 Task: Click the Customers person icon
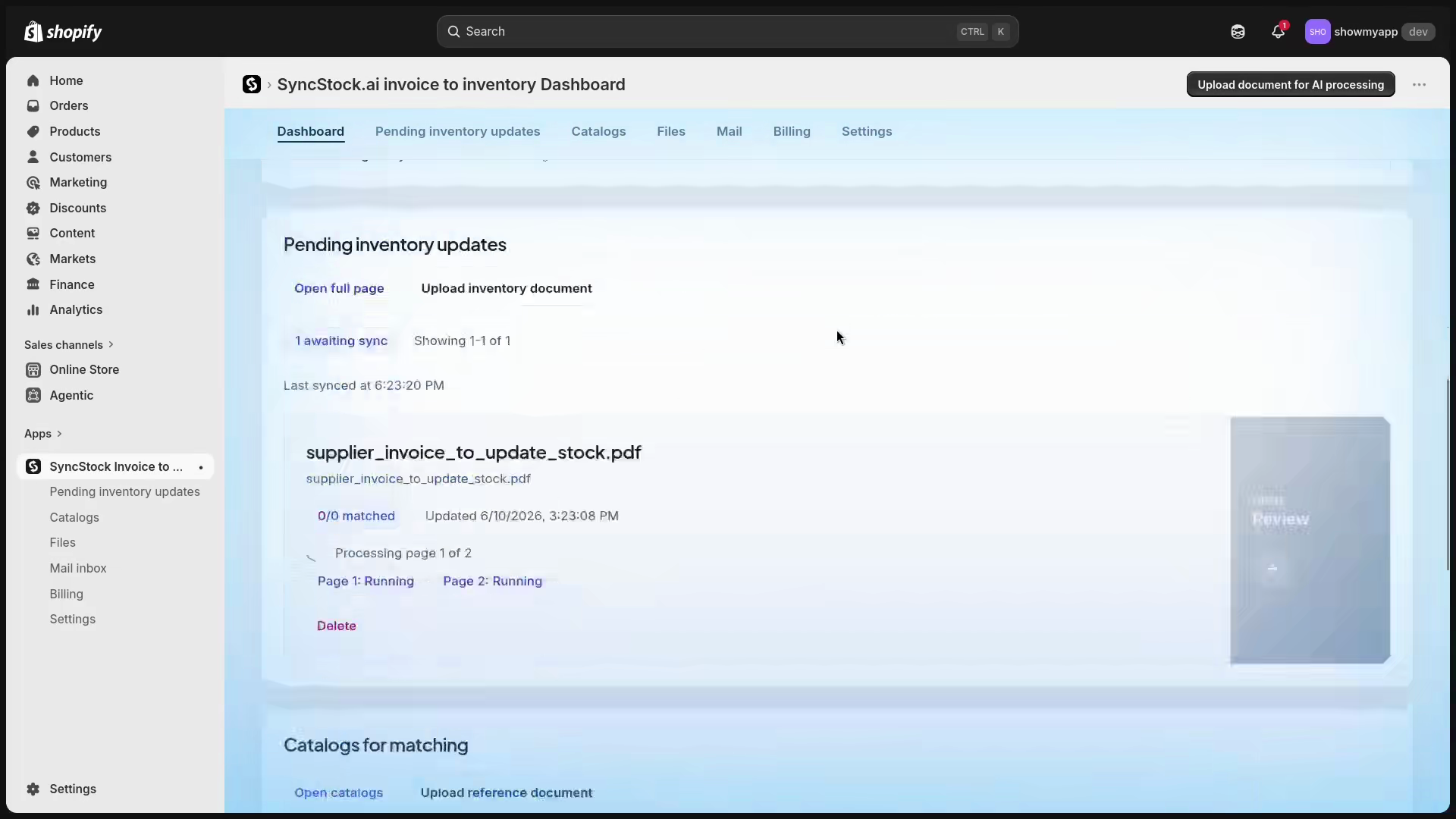[33, 157]
